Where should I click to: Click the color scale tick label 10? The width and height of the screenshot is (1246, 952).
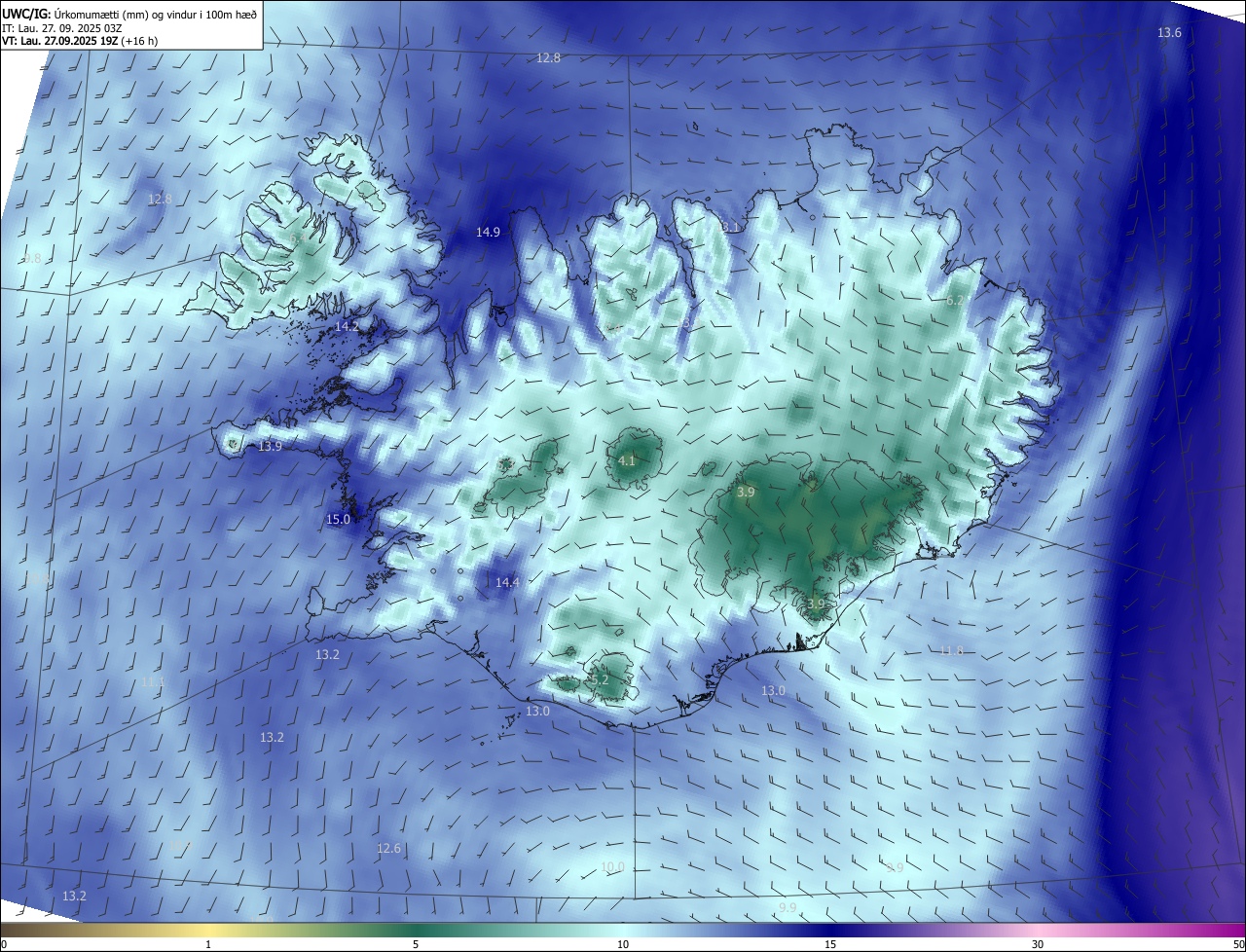tap(623, 944)
